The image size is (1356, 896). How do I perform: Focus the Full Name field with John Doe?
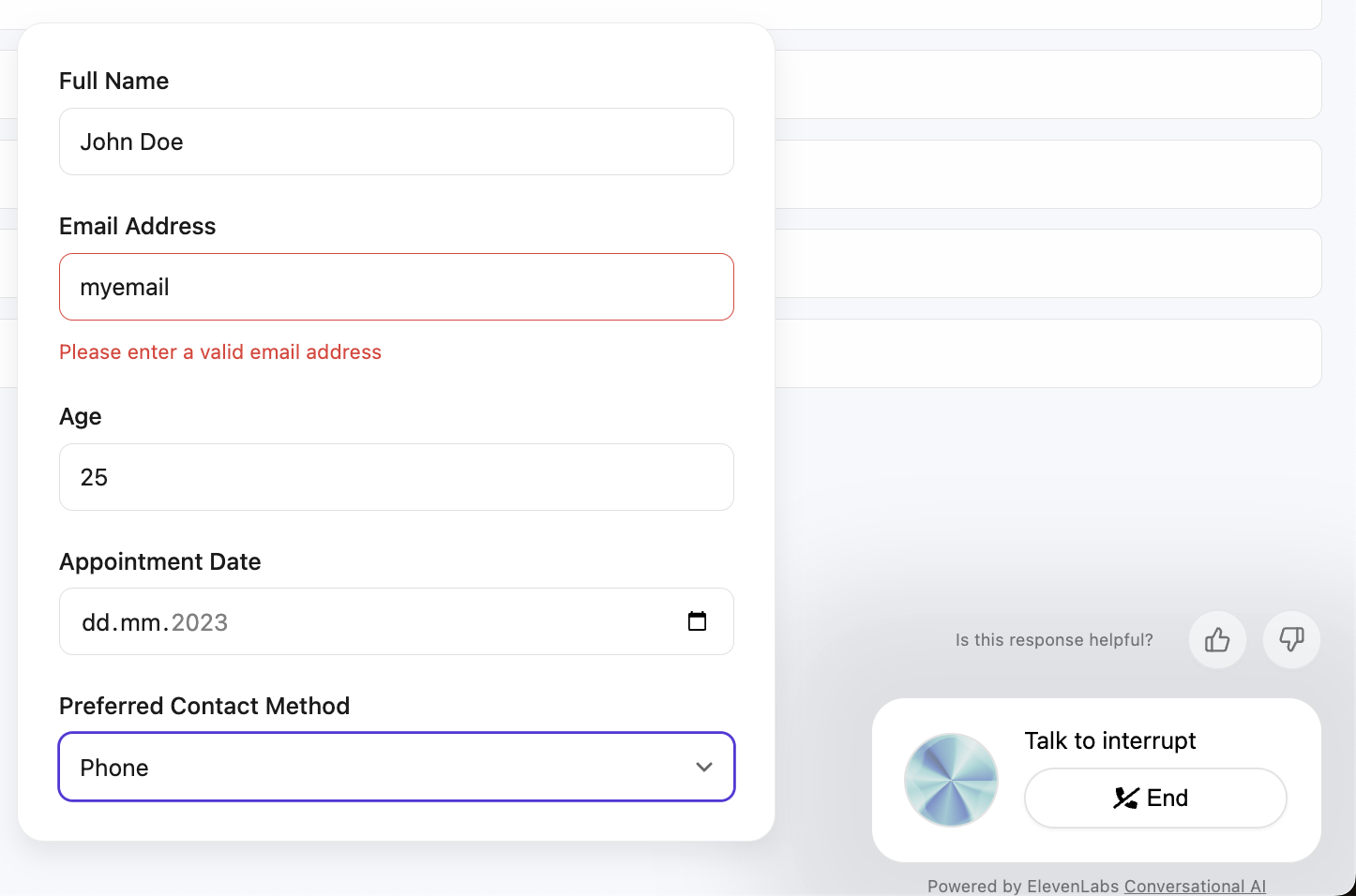coord(396,142)
